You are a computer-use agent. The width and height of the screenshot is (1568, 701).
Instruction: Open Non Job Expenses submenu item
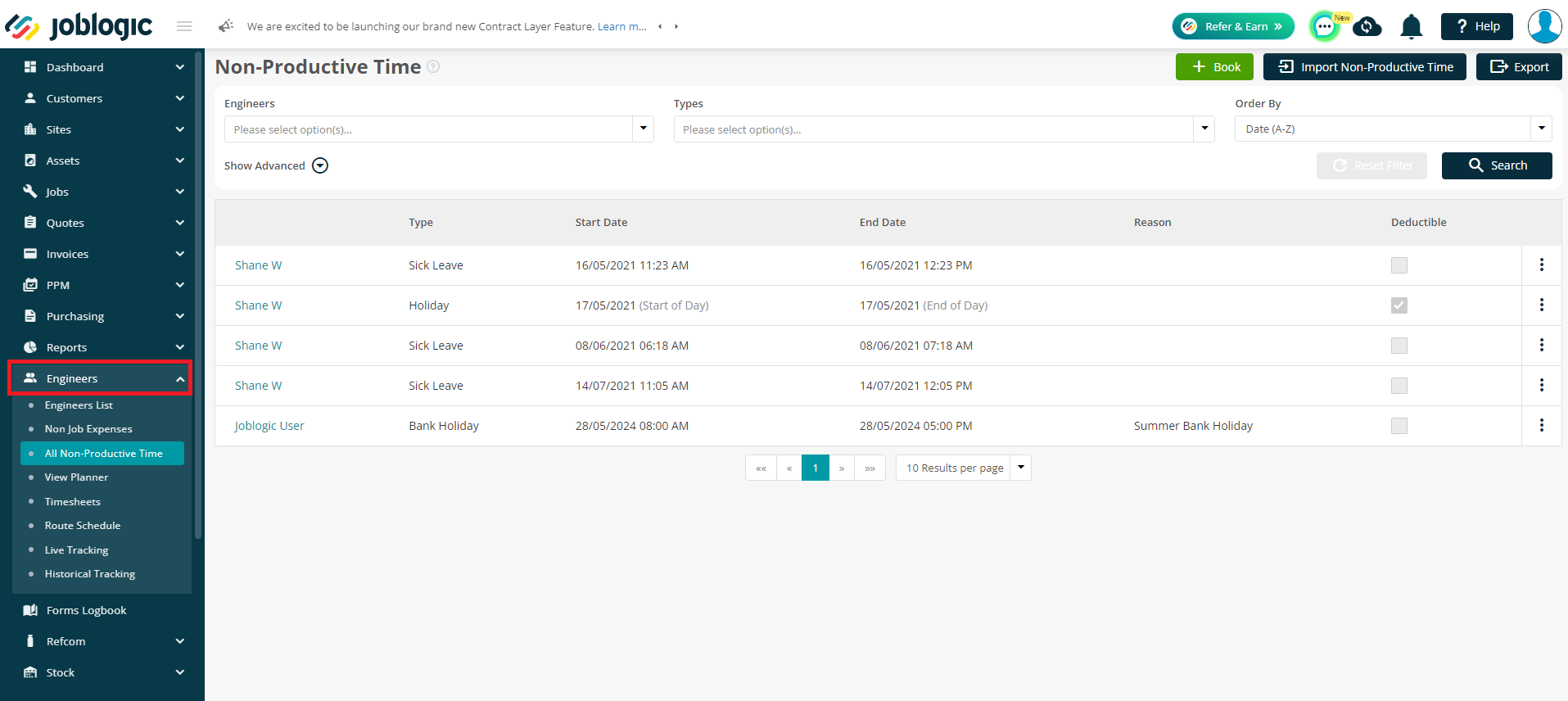point(88,429)
